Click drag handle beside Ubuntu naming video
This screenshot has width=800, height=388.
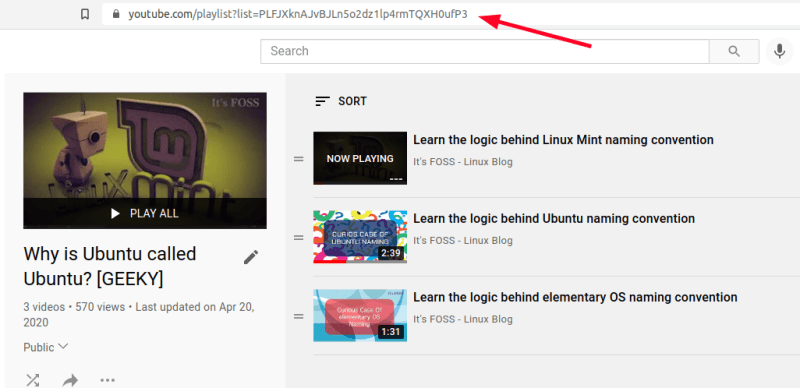298,237
